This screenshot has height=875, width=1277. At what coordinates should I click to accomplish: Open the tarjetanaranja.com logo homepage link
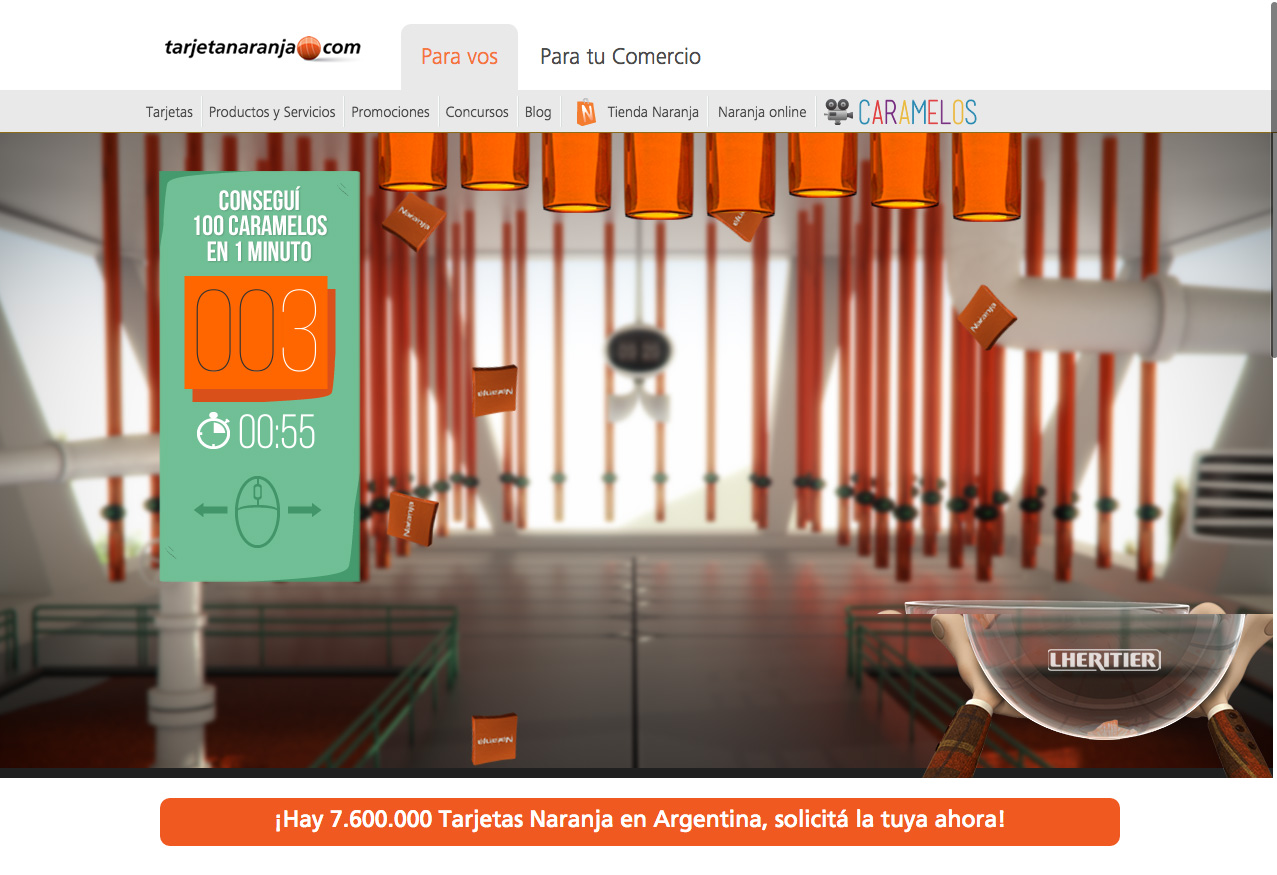click(x=262, y=48)
